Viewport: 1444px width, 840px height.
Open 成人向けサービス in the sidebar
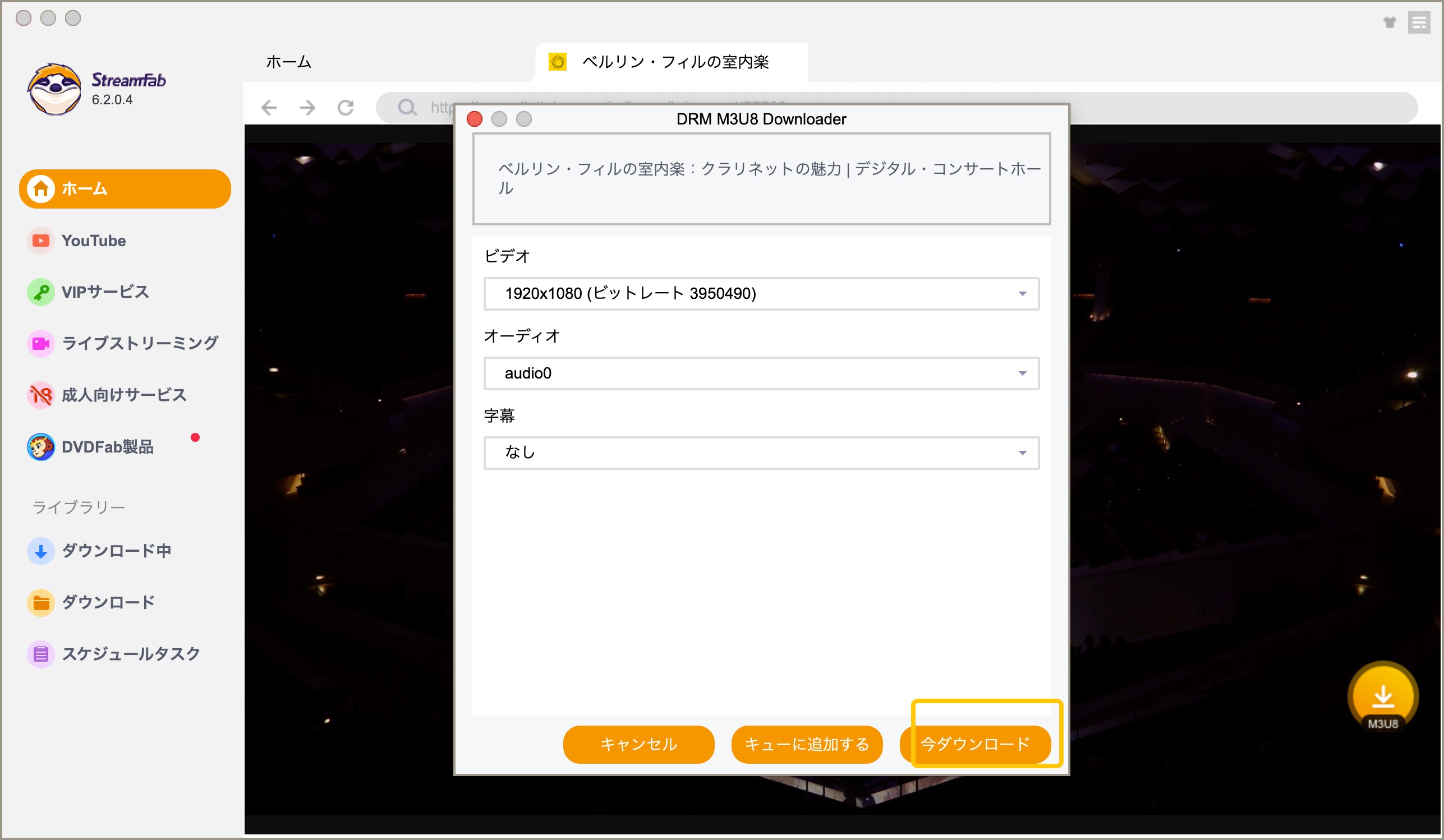tap(107, 395)
